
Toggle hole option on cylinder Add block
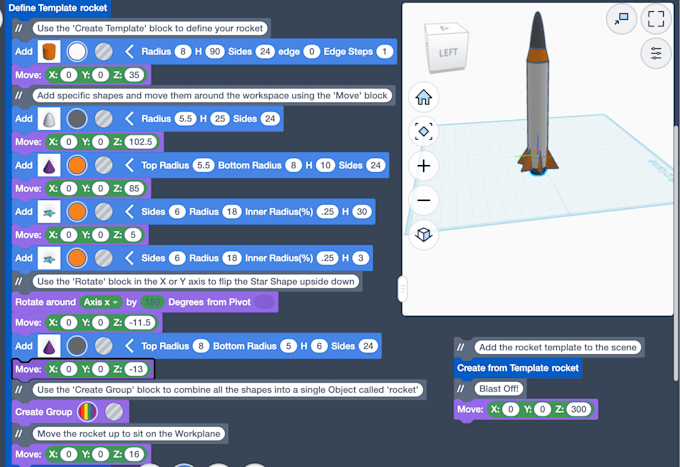pyautogui.click(x=104, y=52)
